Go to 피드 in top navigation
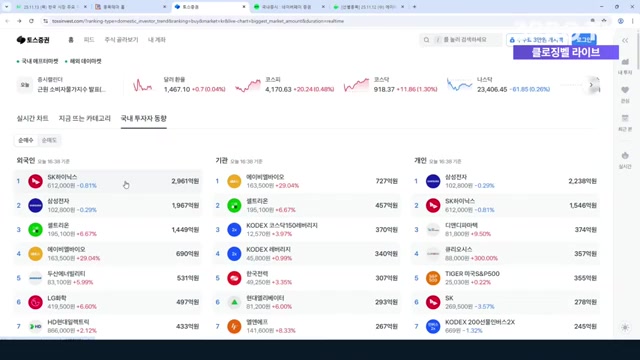The width and height of the screenshot is (640, 360). coord(89,40)
